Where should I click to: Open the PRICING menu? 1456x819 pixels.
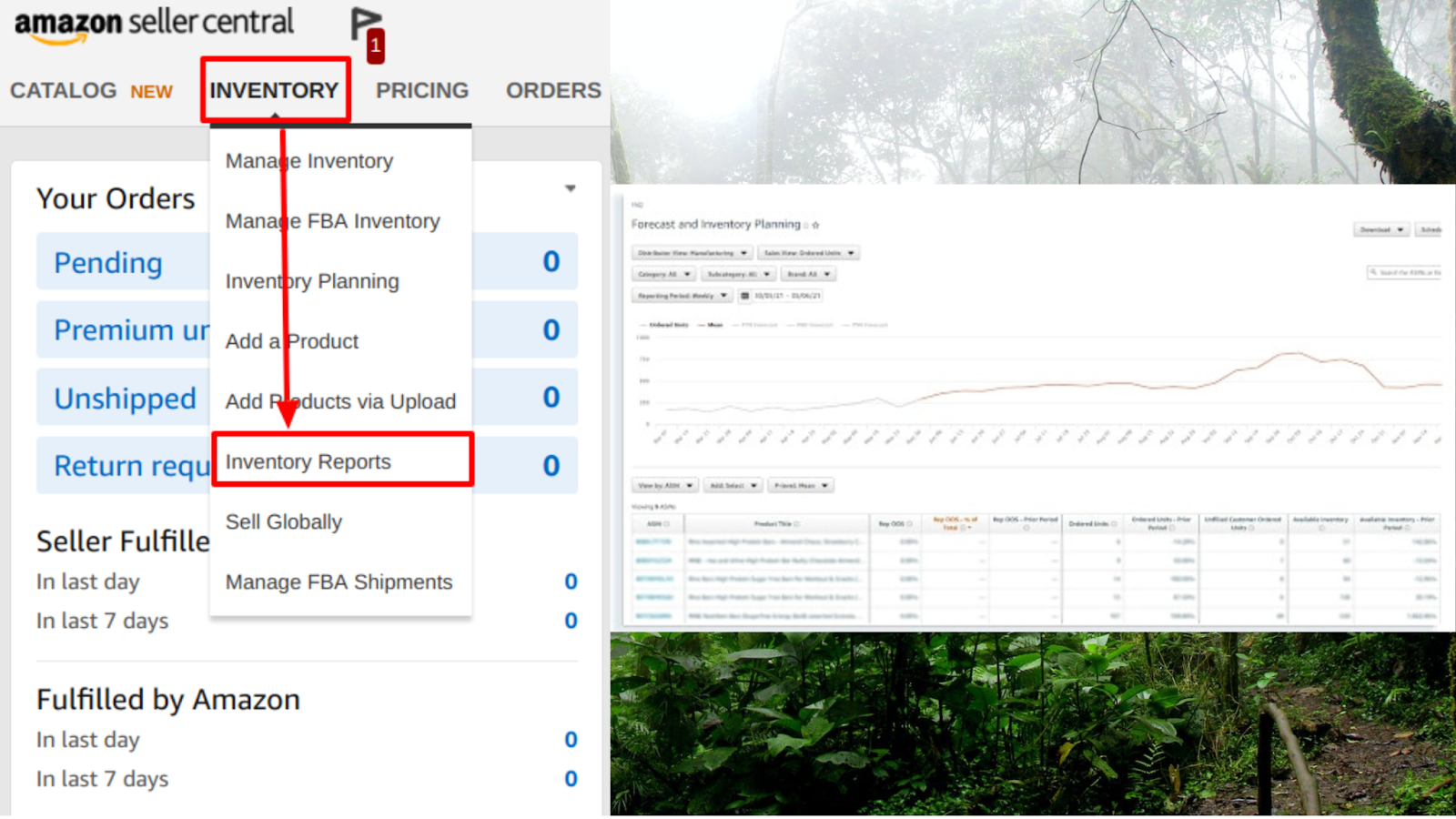point(422,90)
